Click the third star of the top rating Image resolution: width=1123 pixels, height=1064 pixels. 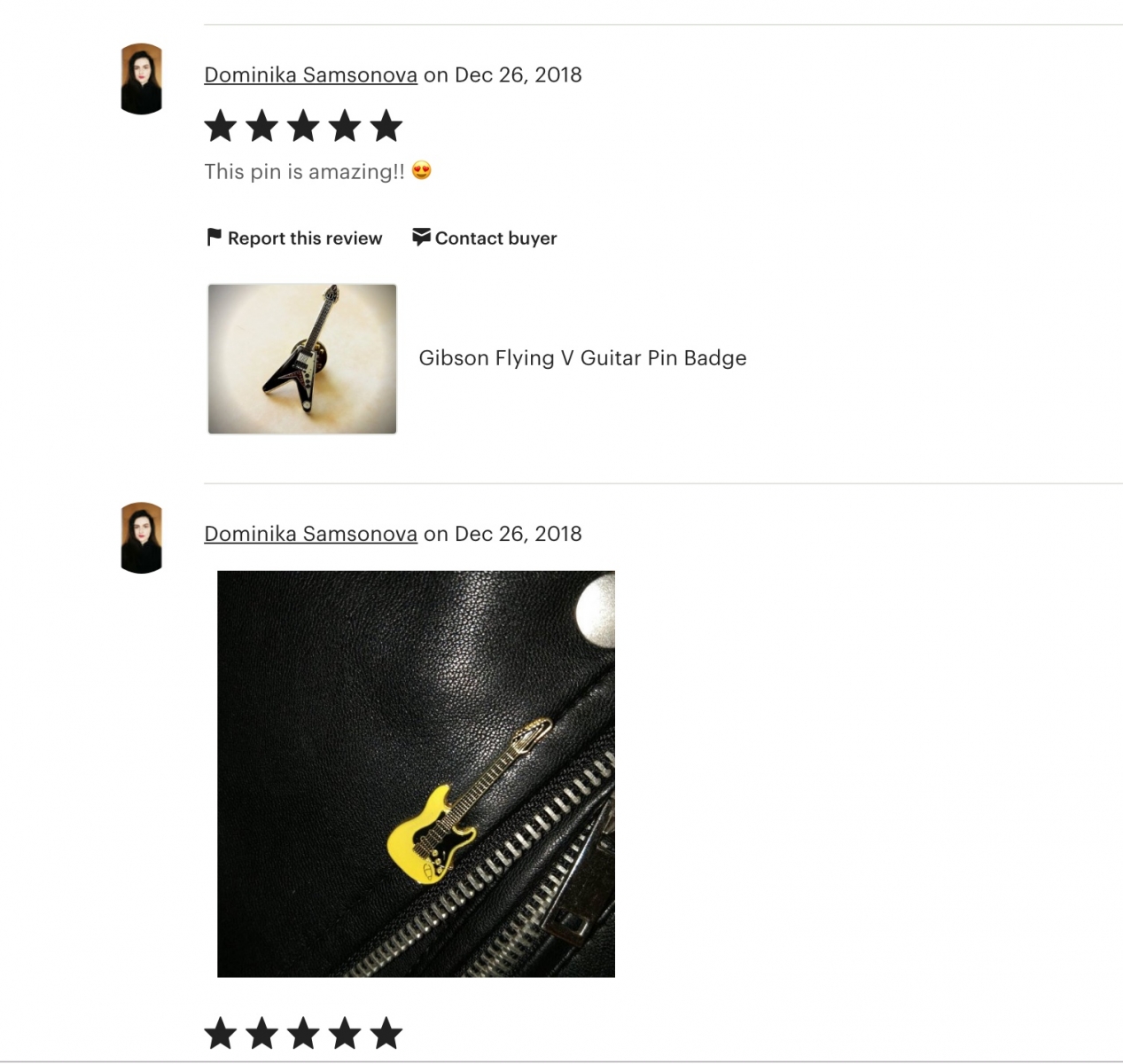click(x=303, y=126)
